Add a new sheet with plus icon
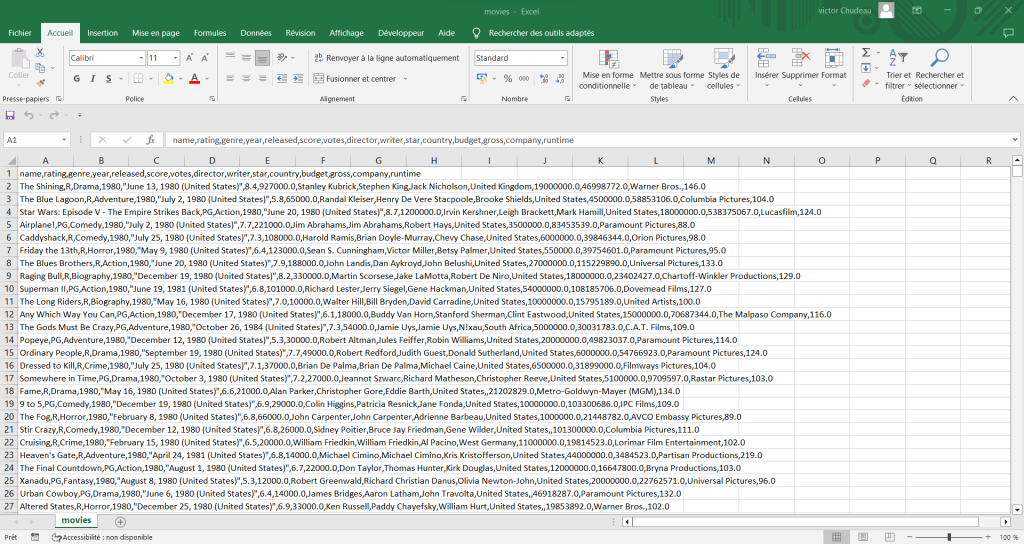1024x544 pixels. [x=120, y=521]
